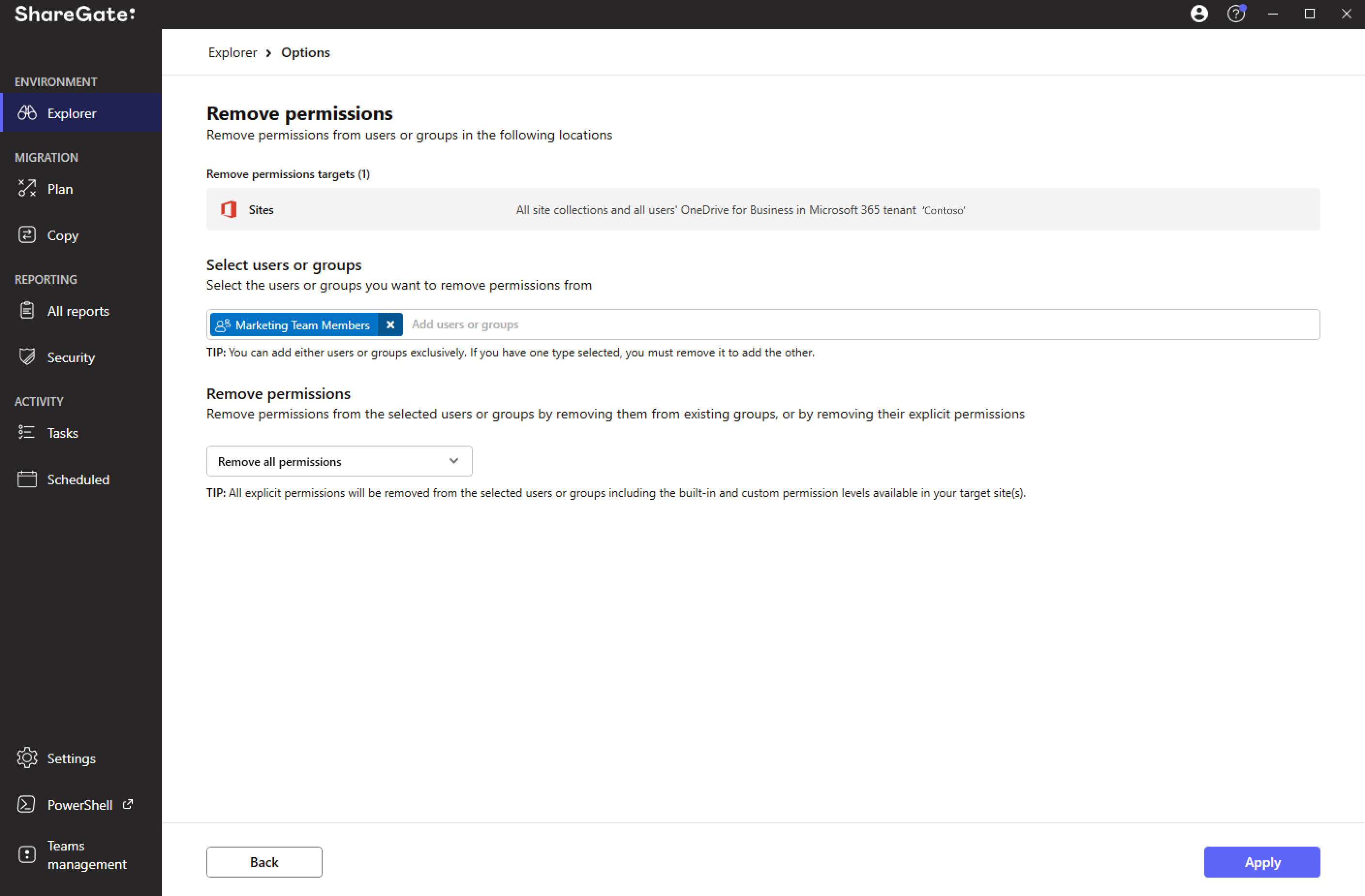This screenshot has width=1365, height=896.
Task: Click Add users or groups input field
Action: click(x=860, y=324)
